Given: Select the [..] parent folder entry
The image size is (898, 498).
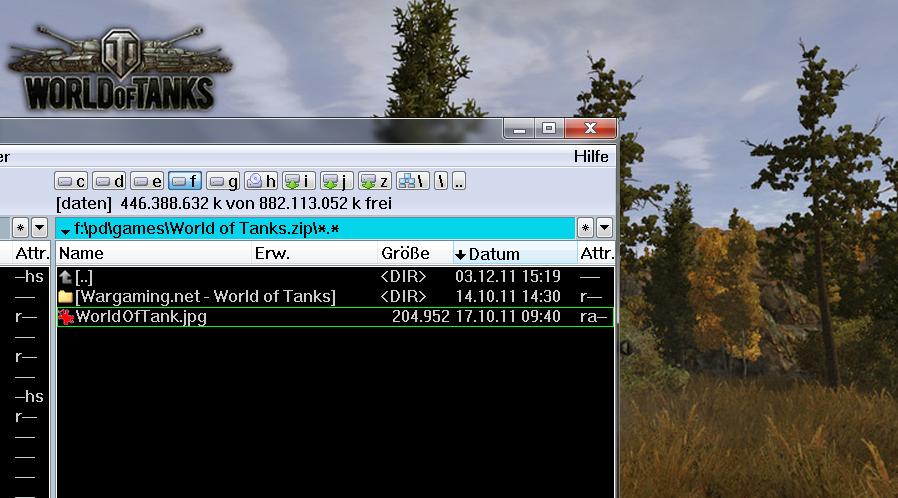Looking at the screenshot, I should (335, 277).
